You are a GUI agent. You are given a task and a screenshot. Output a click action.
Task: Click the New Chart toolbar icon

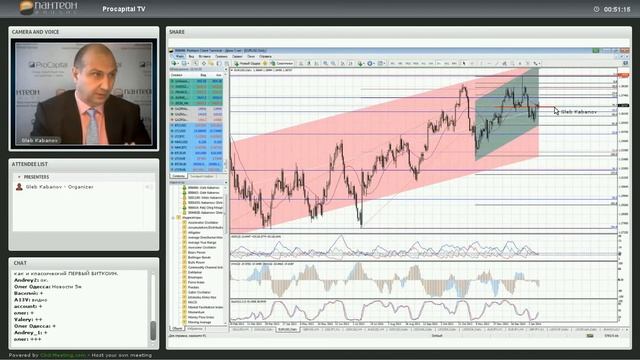pos(175,63)
